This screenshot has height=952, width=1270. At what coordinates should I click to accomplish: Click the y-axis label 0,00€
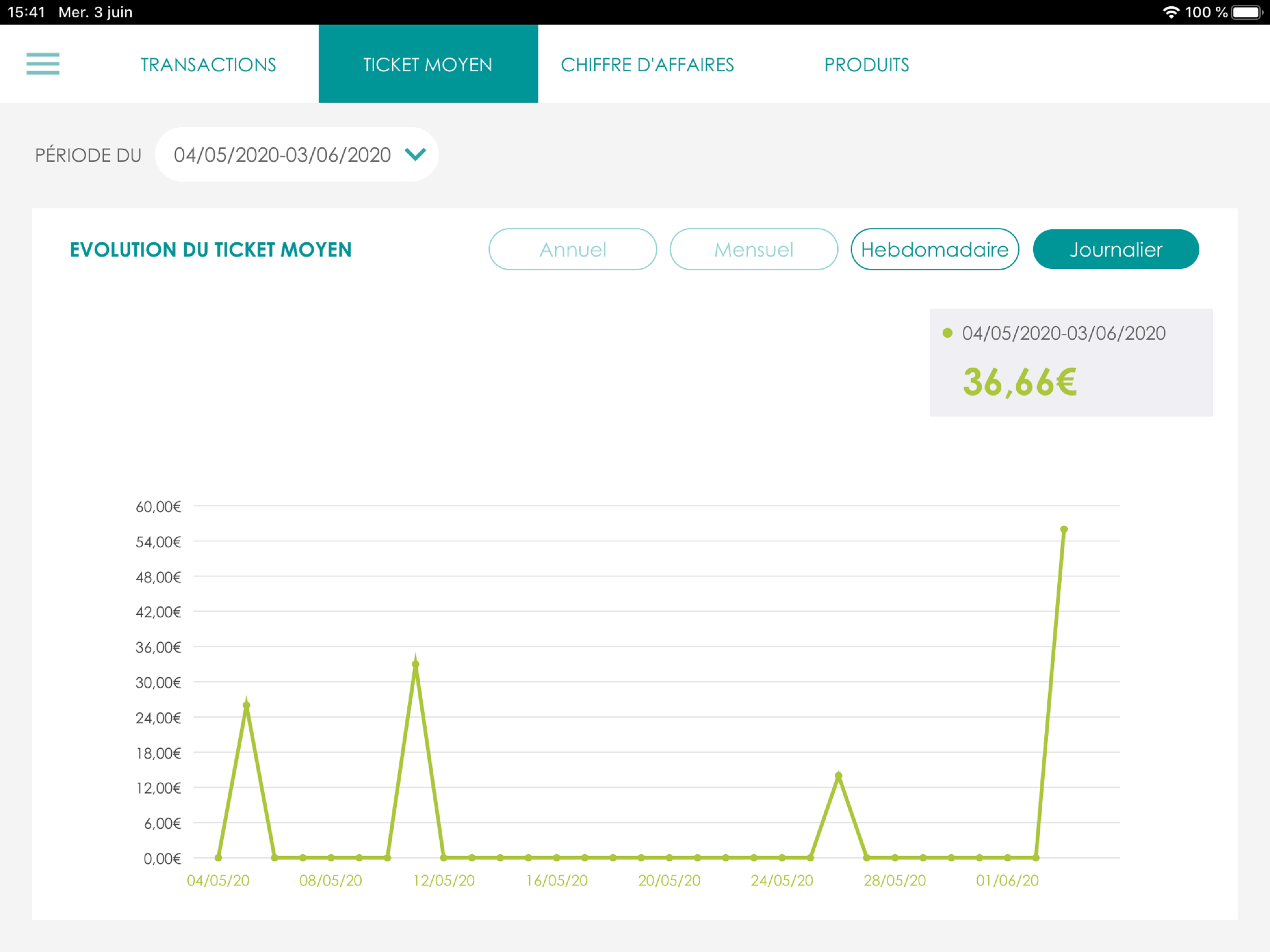click(163, 859)
